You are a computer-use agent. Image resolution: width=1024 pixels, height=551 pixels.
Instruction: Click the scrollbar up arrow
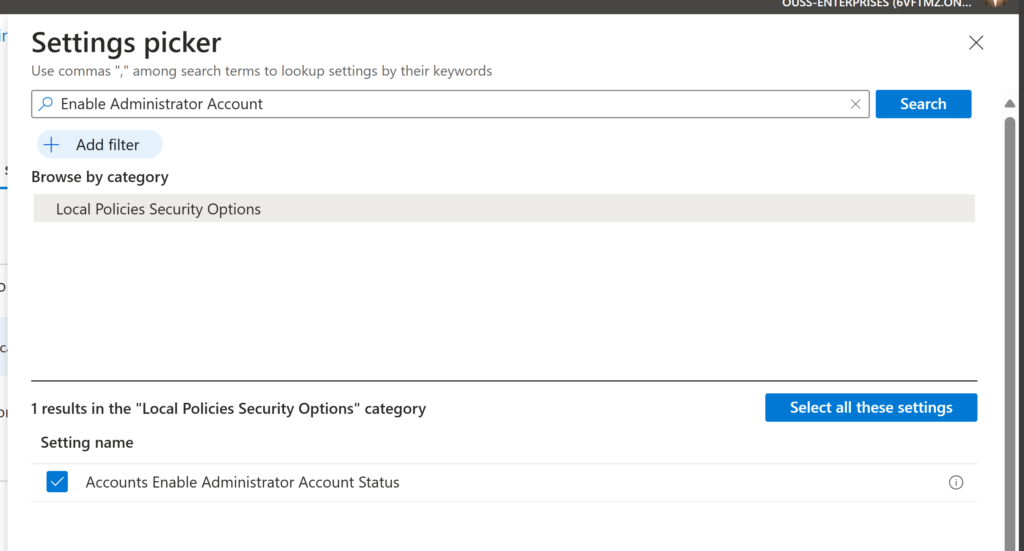click(x=1011, y=104)
